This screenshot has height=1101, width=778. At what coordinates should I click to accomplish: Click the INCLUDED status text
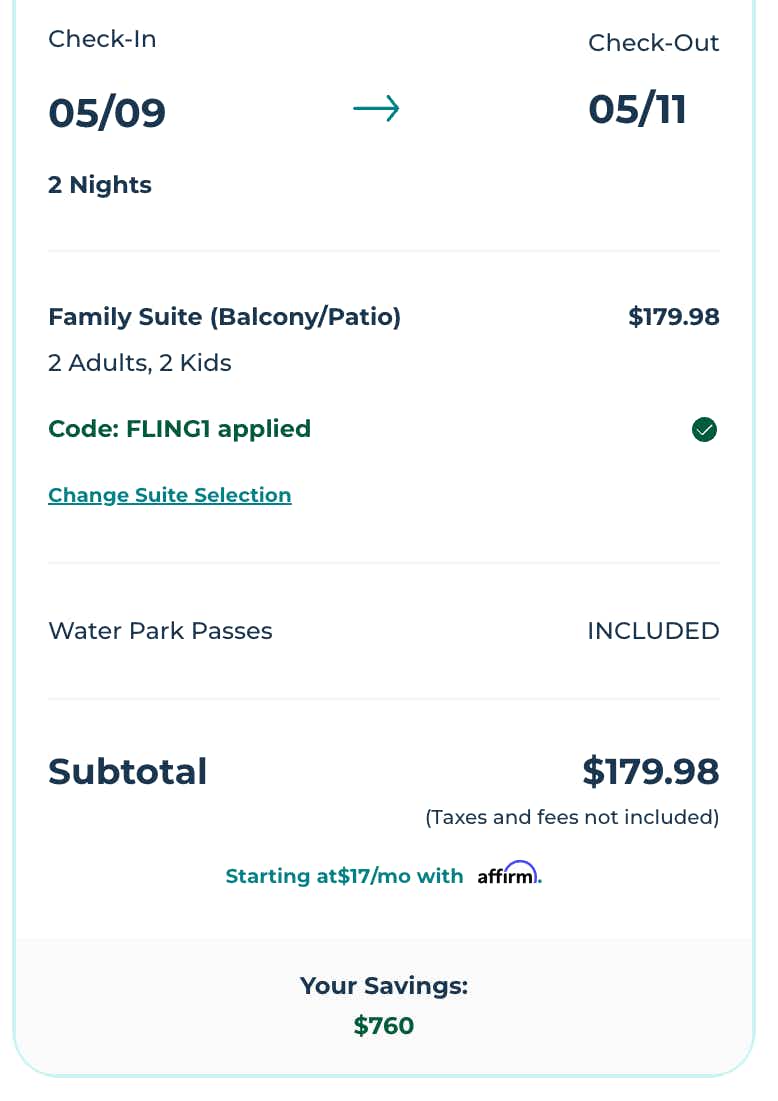(653, 631)
